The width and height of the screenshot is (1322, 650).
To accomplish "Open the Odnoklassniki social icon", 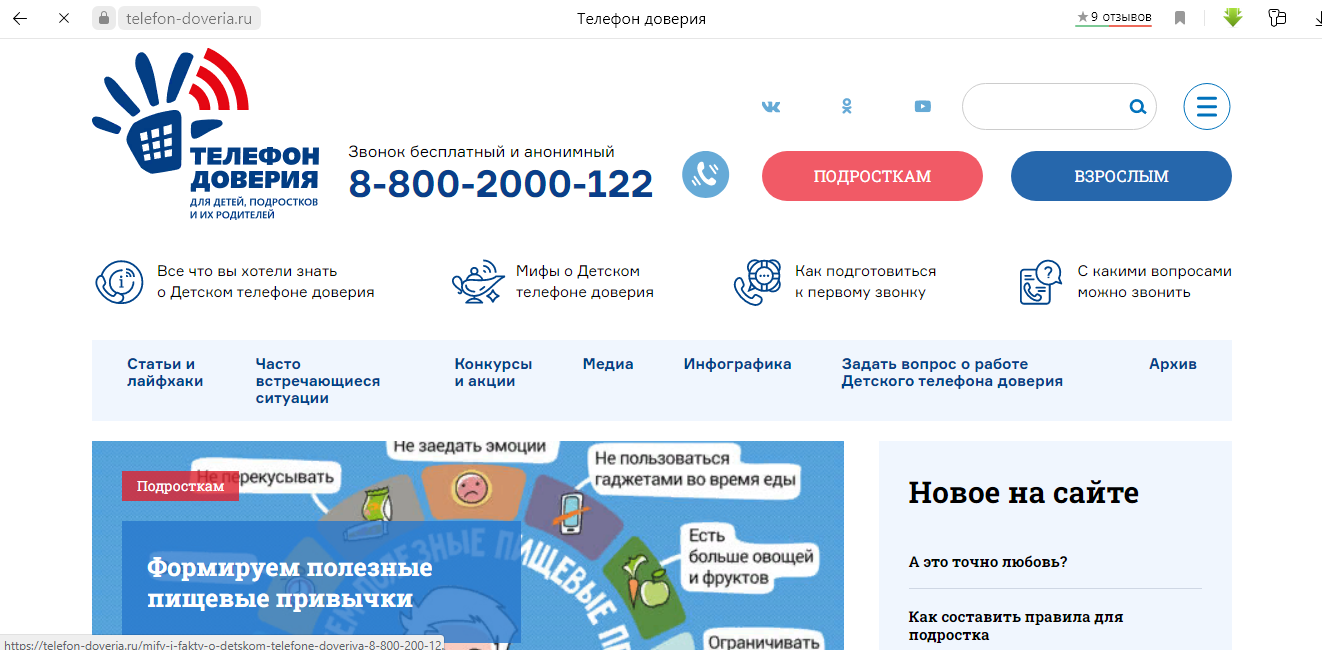I will click(846, 107).
